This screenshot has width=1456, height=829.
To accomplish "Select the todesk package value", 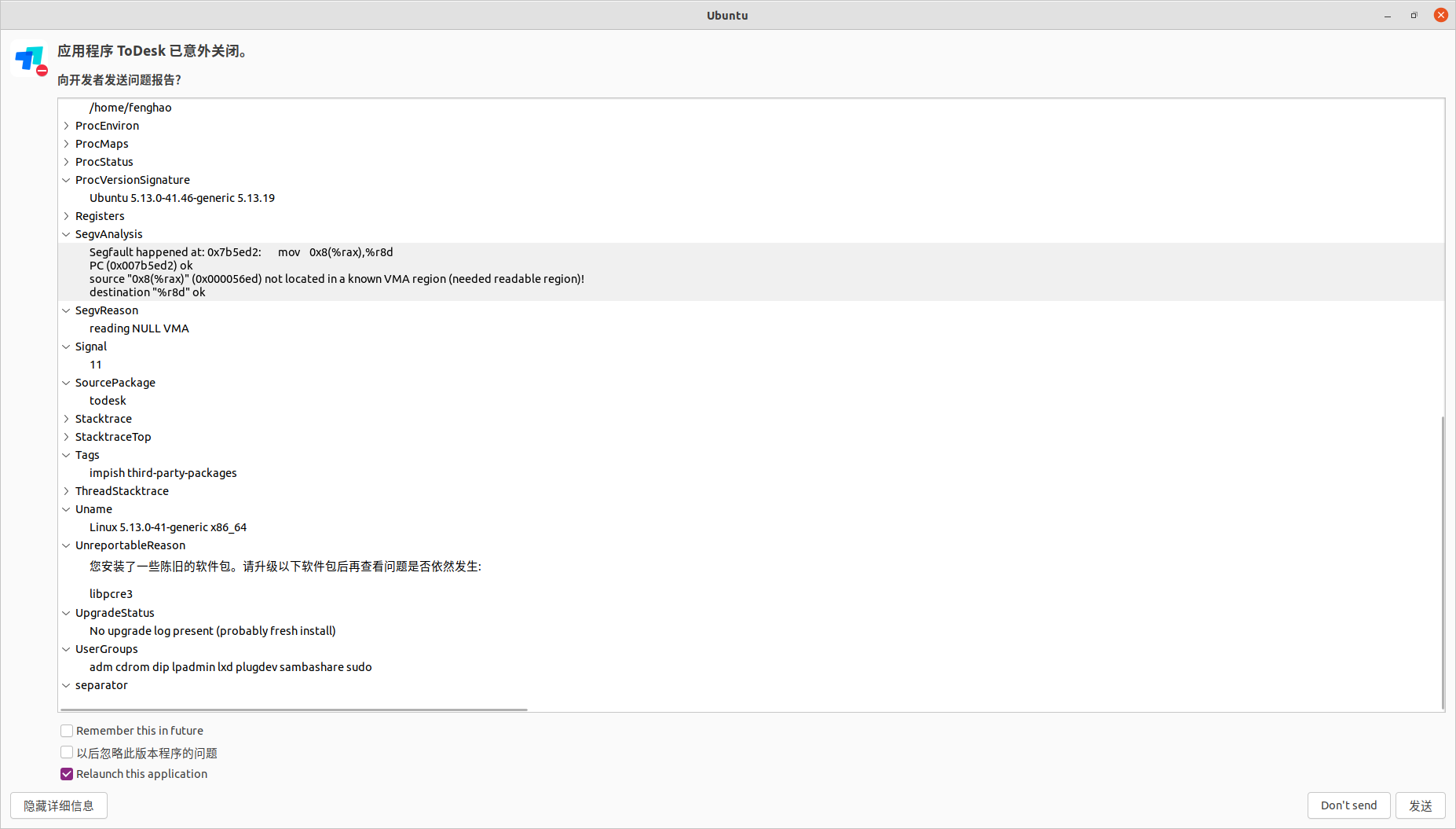I will pyautogui.click(x=108, y=401).
